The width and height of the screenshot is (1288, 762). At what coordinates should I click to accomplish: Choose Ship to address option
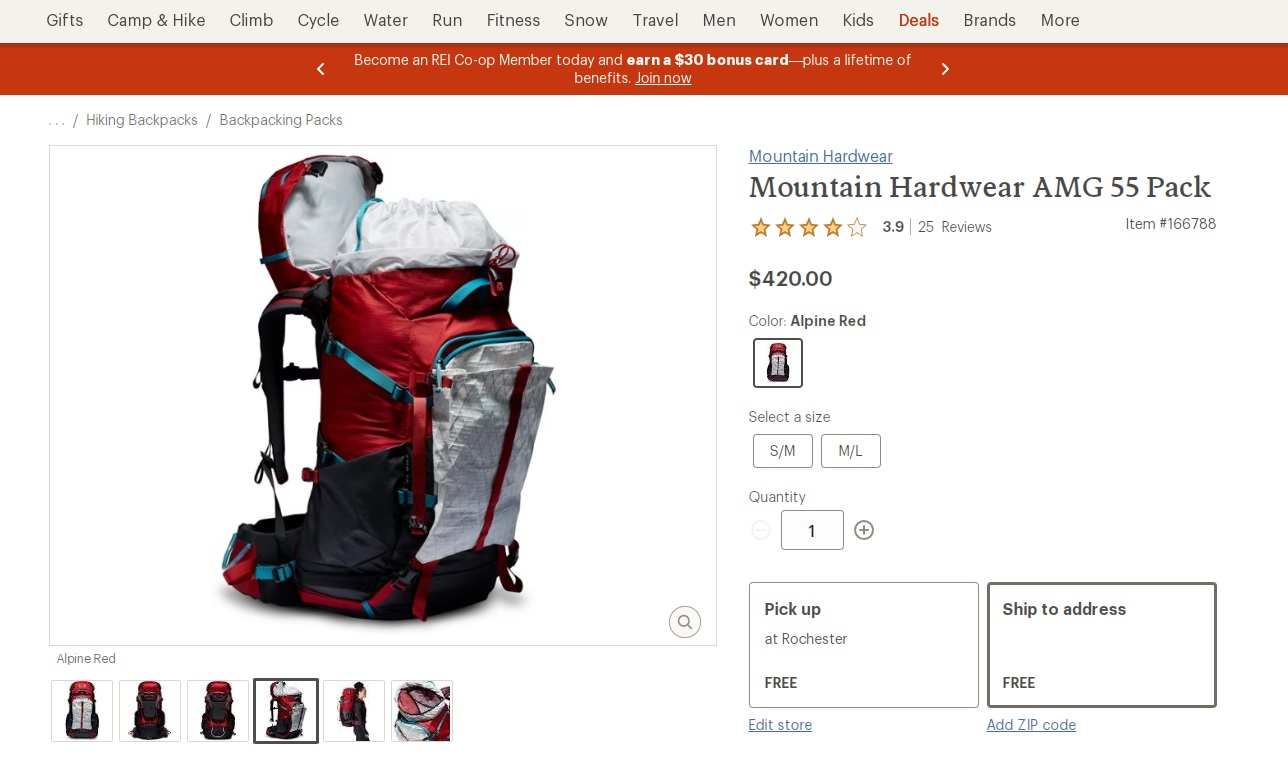click(x=1102, y=645)
